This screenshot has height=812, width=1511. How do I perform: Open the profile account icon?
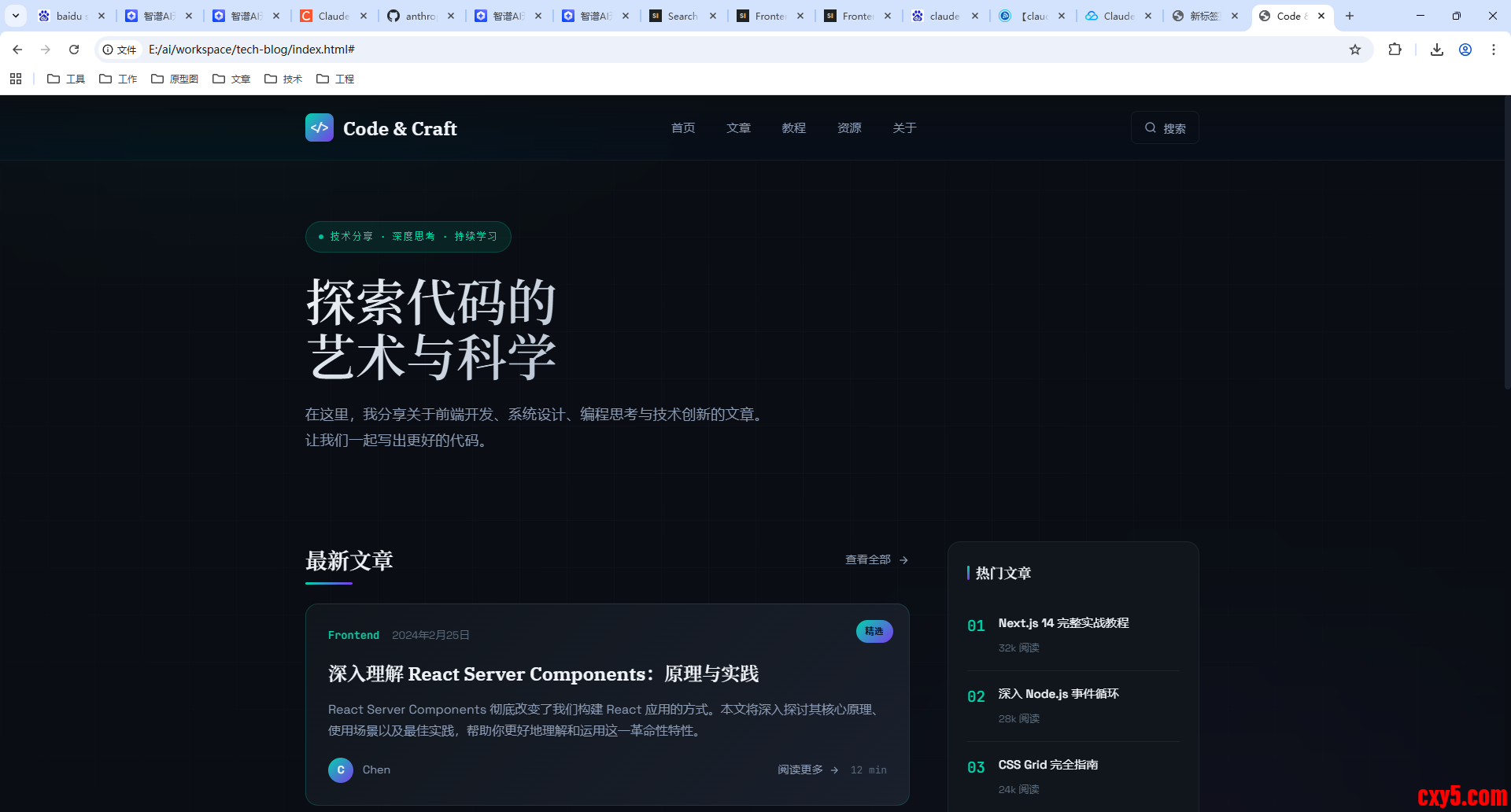(x=1465, y=50)
